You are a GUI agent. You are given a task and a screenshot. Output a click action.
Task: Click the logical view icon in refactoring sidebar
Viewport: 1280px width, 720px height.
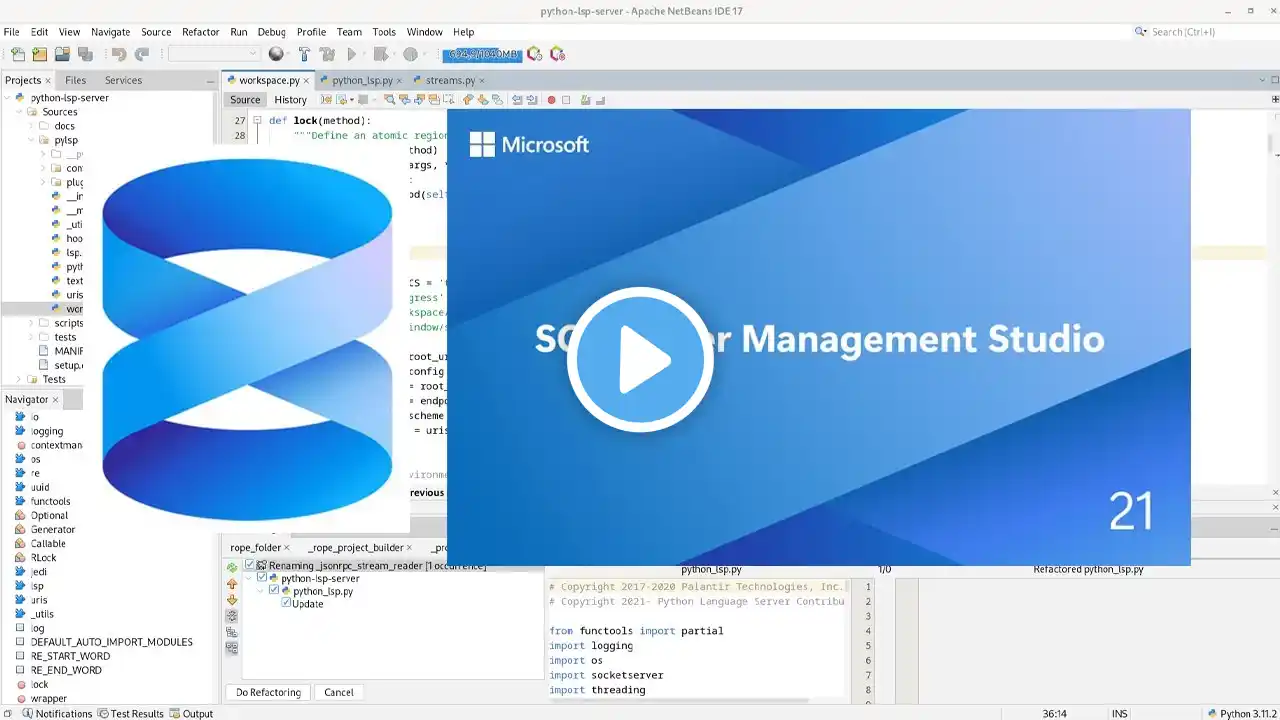point(232,632)
